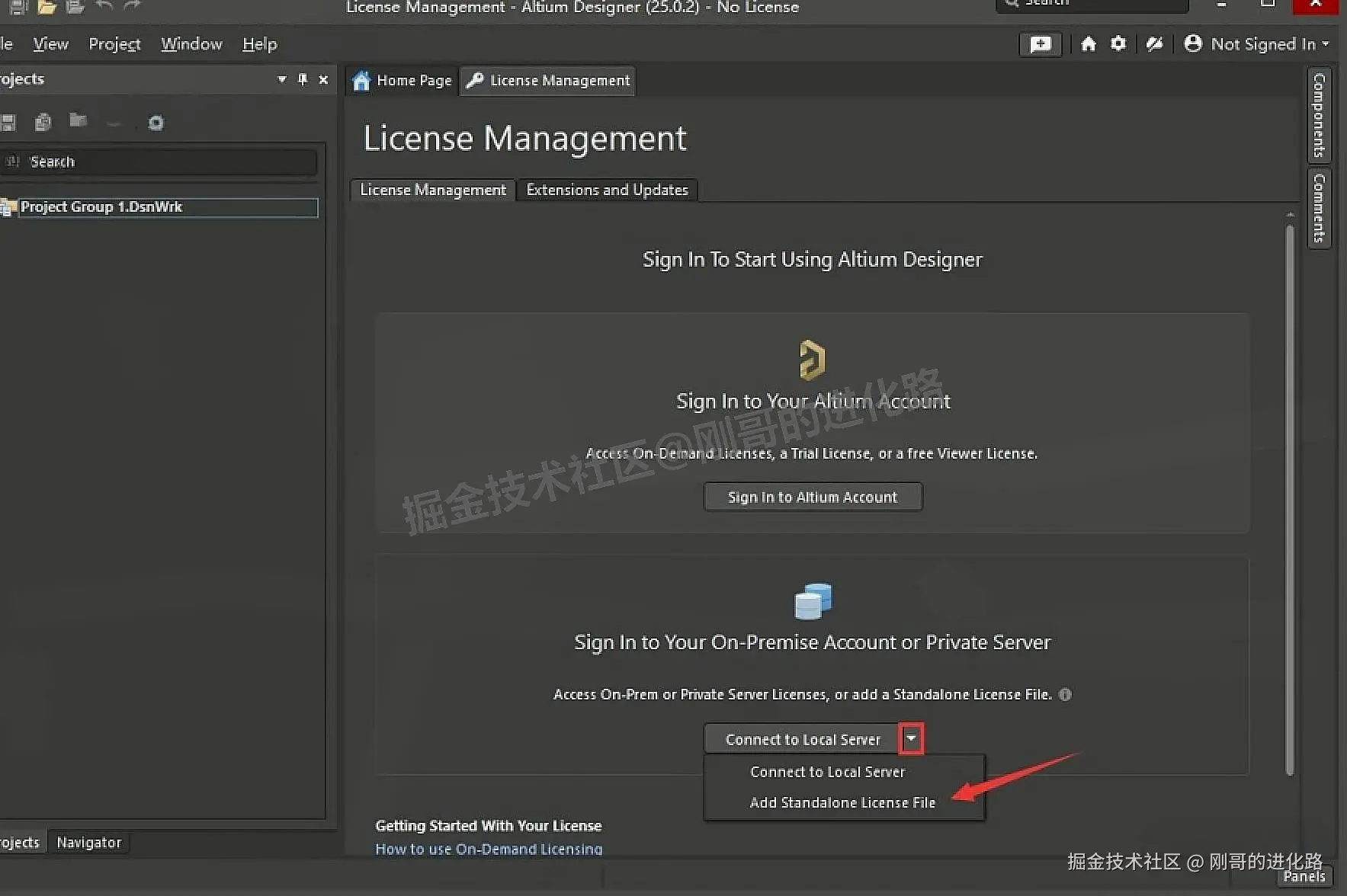Open the Components panel on the right
This screenshot has width=1347, height=896.
1318,116
